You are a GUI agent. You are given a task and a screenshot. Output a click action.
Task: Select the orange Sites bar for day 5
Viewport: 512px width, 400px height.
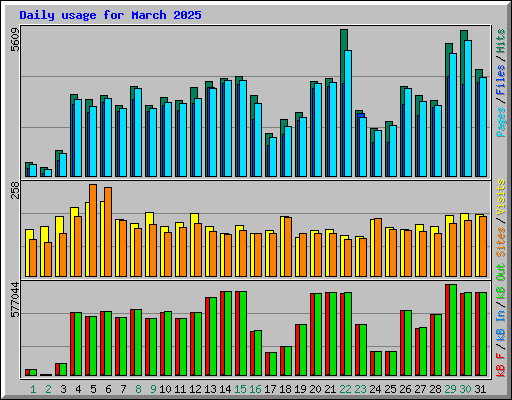[93, 230]
